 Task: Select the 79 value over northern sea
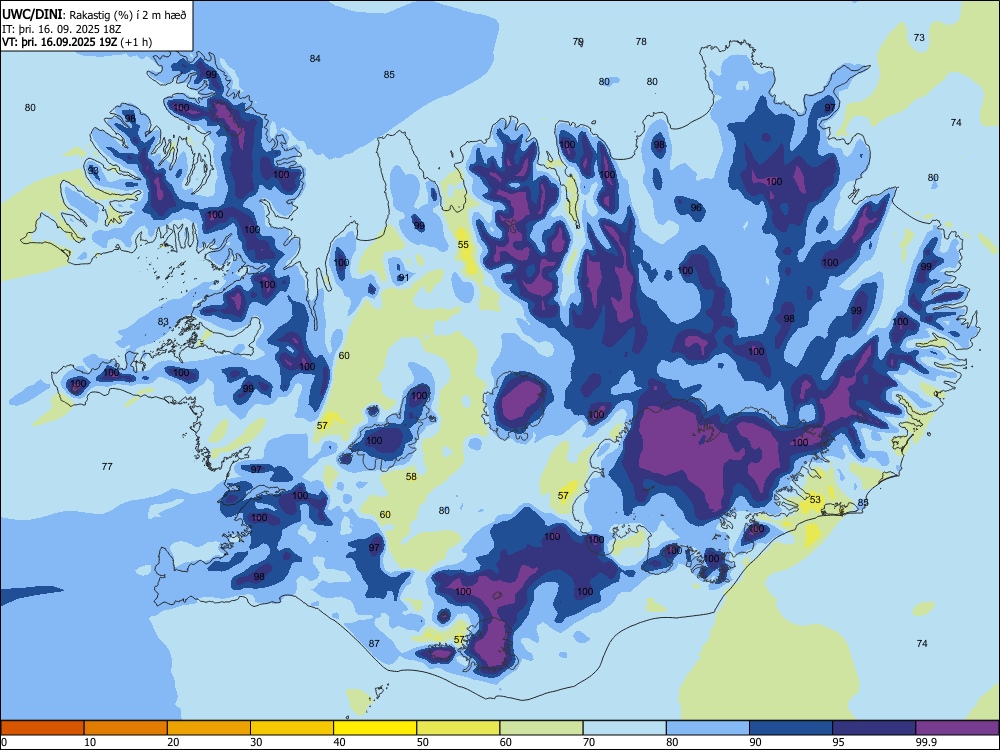[x=578, y=41]
